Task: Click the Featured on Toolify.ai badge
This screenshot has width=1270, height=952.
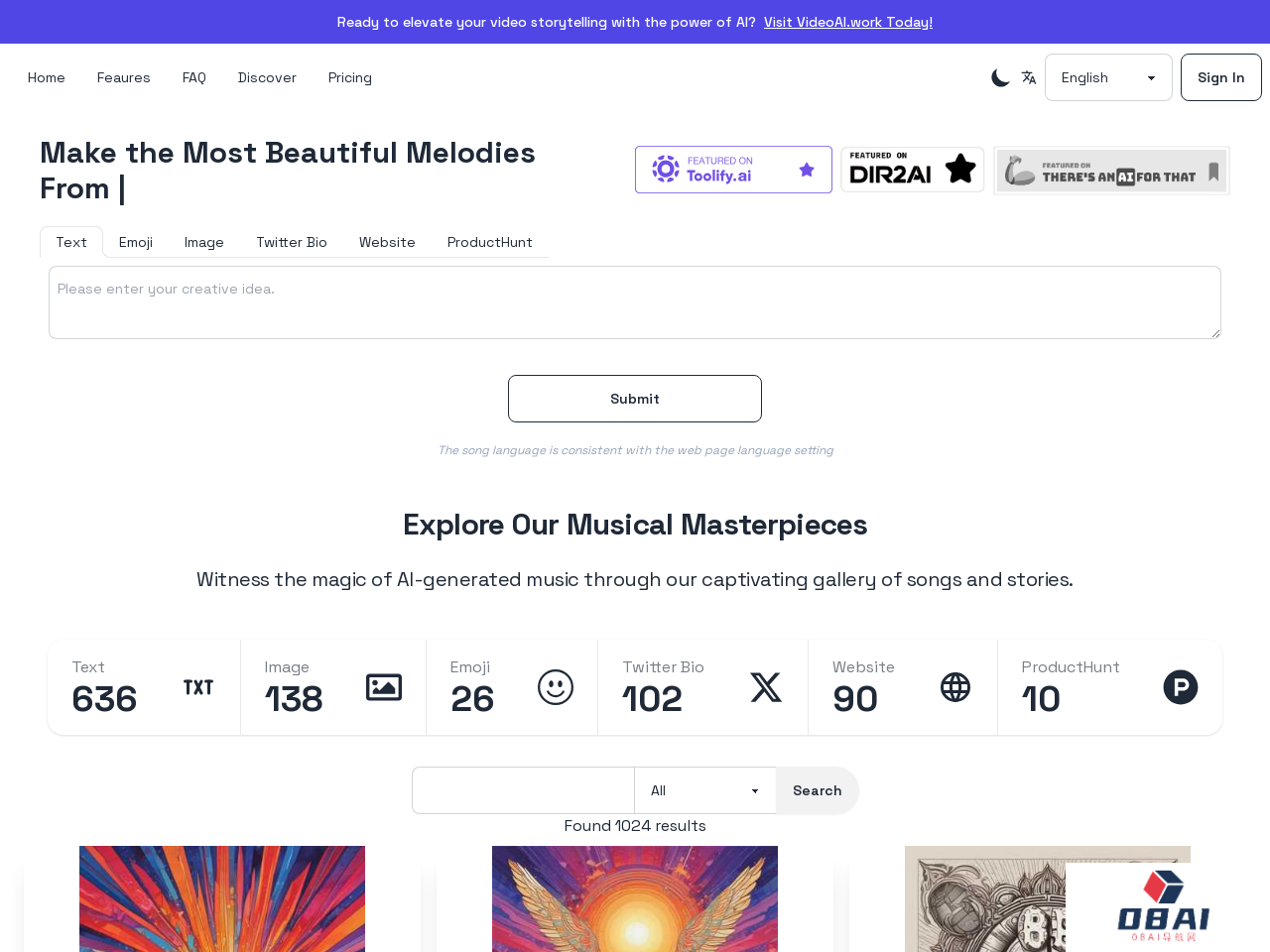Action: pyautogui.click(x=733, y=170)
